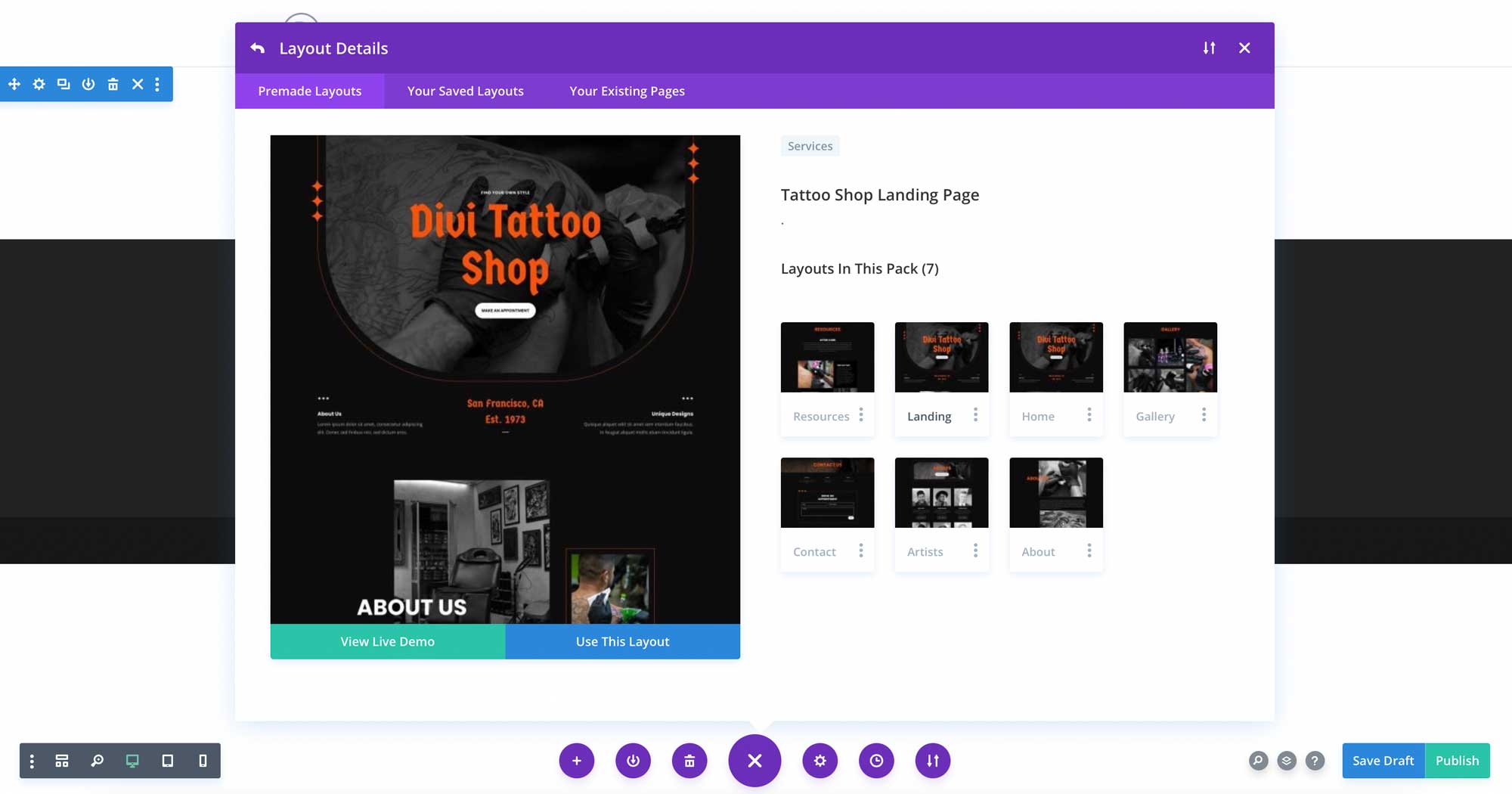Switch to phone preview mode
This screenshot has width=1512, height=794.
tap(201, 761)
